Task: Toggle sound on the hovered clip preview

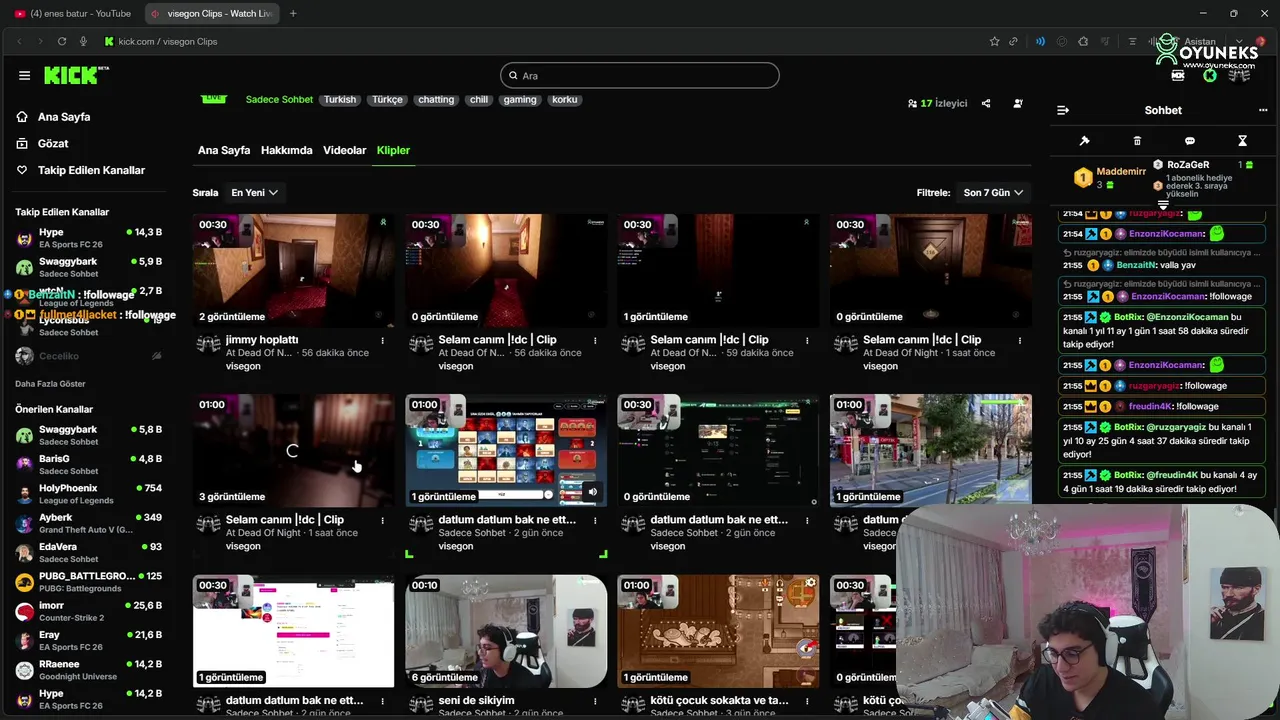Action: coord(592,491)
